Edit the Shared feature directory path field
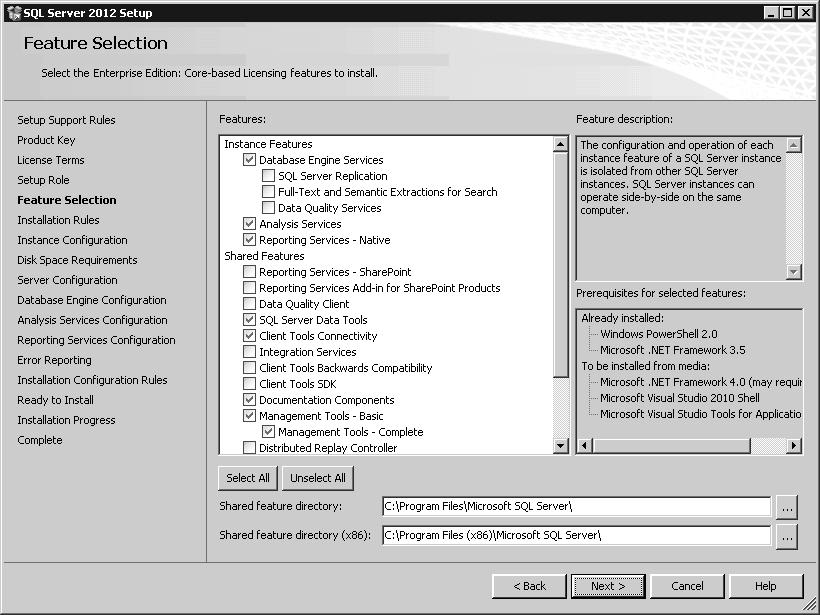This screenshot has width=820, height=615. click(x=576, y=506)
